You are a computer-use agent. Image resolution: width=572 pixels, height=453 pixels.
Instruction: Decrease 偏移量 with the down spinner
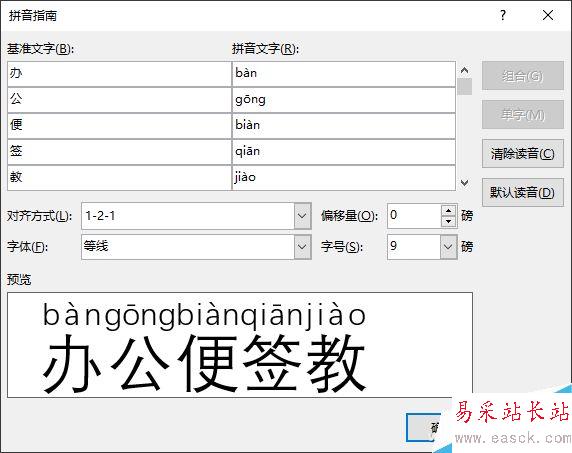[x=448, y=221]
